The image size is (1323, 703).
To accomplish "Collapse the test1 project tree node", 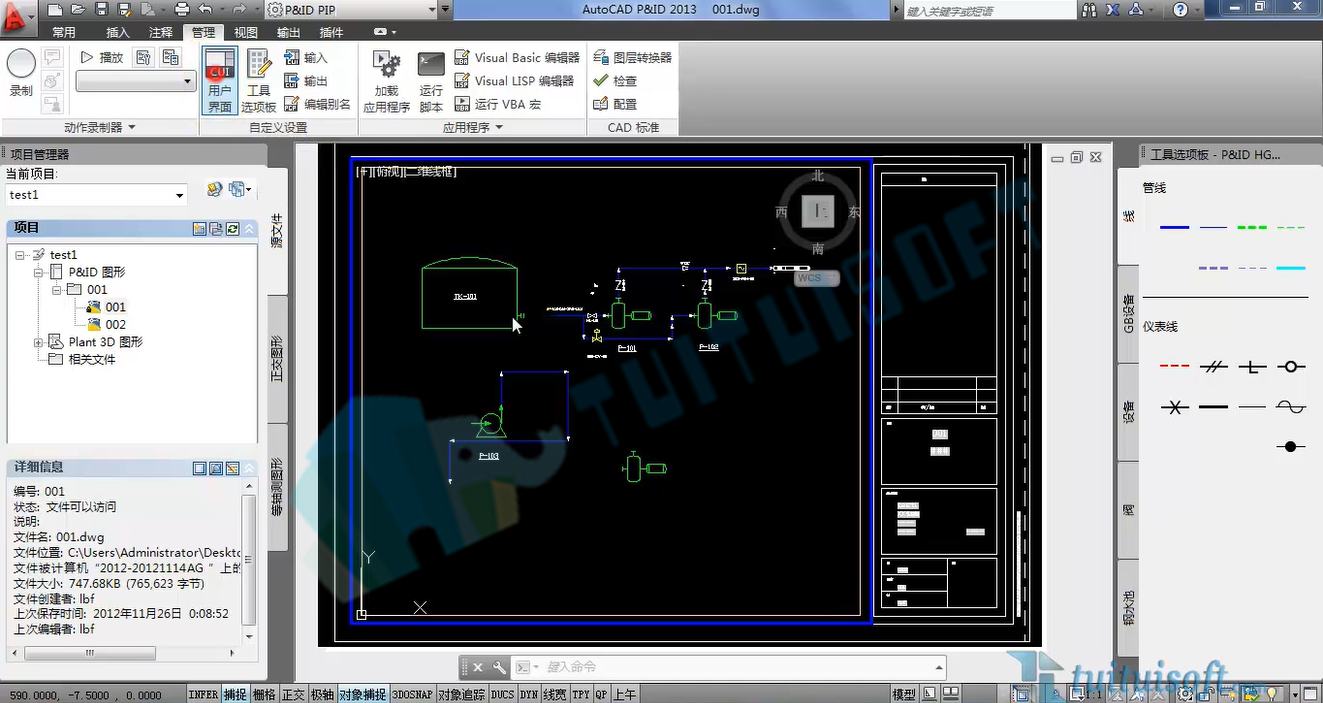I will (x=21, y=255).
